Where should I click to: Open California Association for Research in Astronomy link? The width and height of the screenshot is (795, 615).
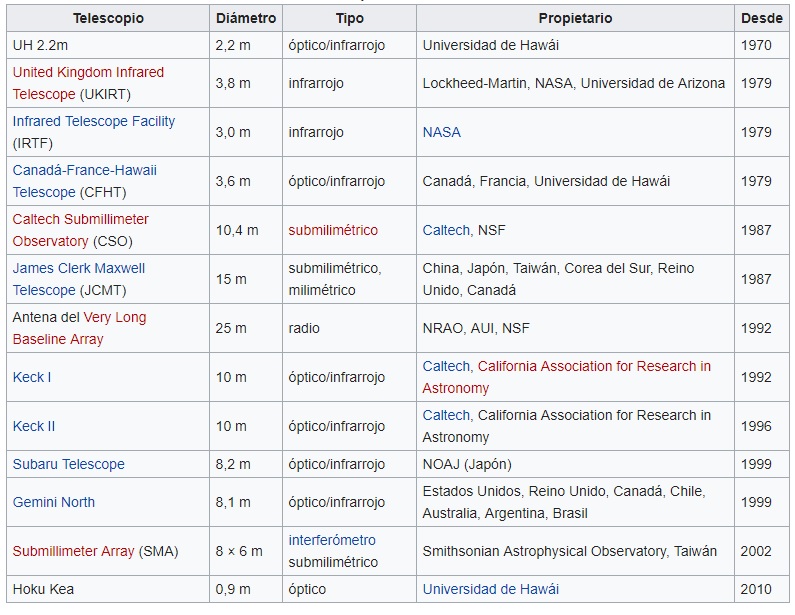tap(566, 377)
